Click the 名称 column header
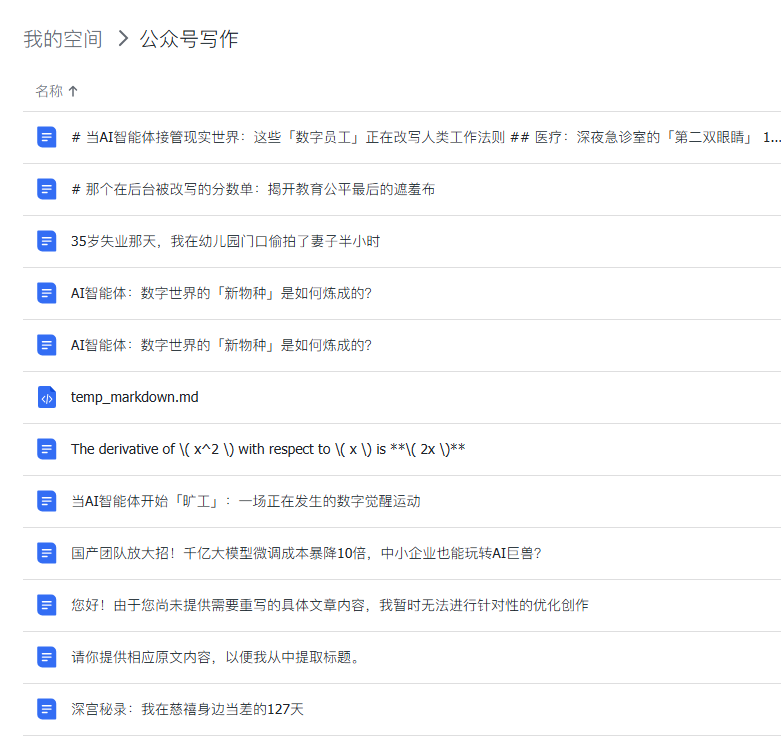This screenshot has height=742, width=781. tap(49, 91)
